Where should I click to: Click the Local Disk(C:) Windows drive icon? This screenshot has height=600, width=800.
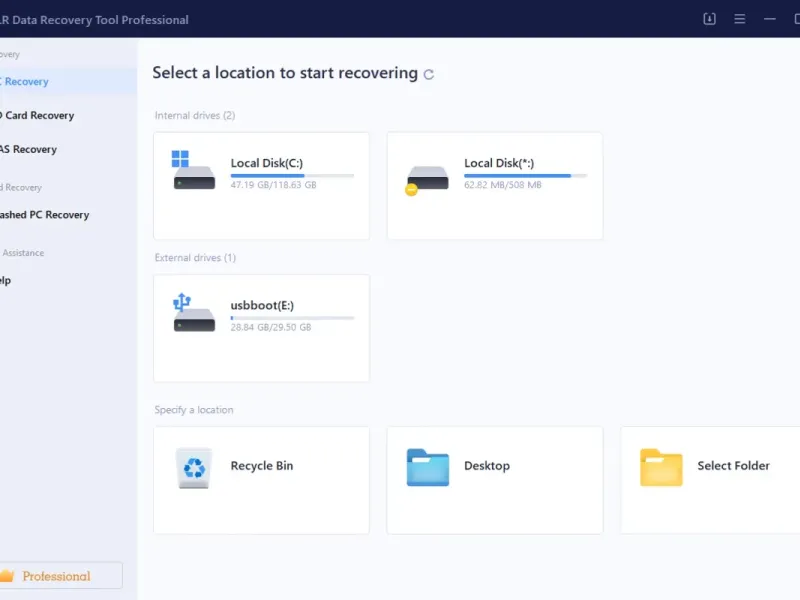pyautogui.click(x=193, y=170)
